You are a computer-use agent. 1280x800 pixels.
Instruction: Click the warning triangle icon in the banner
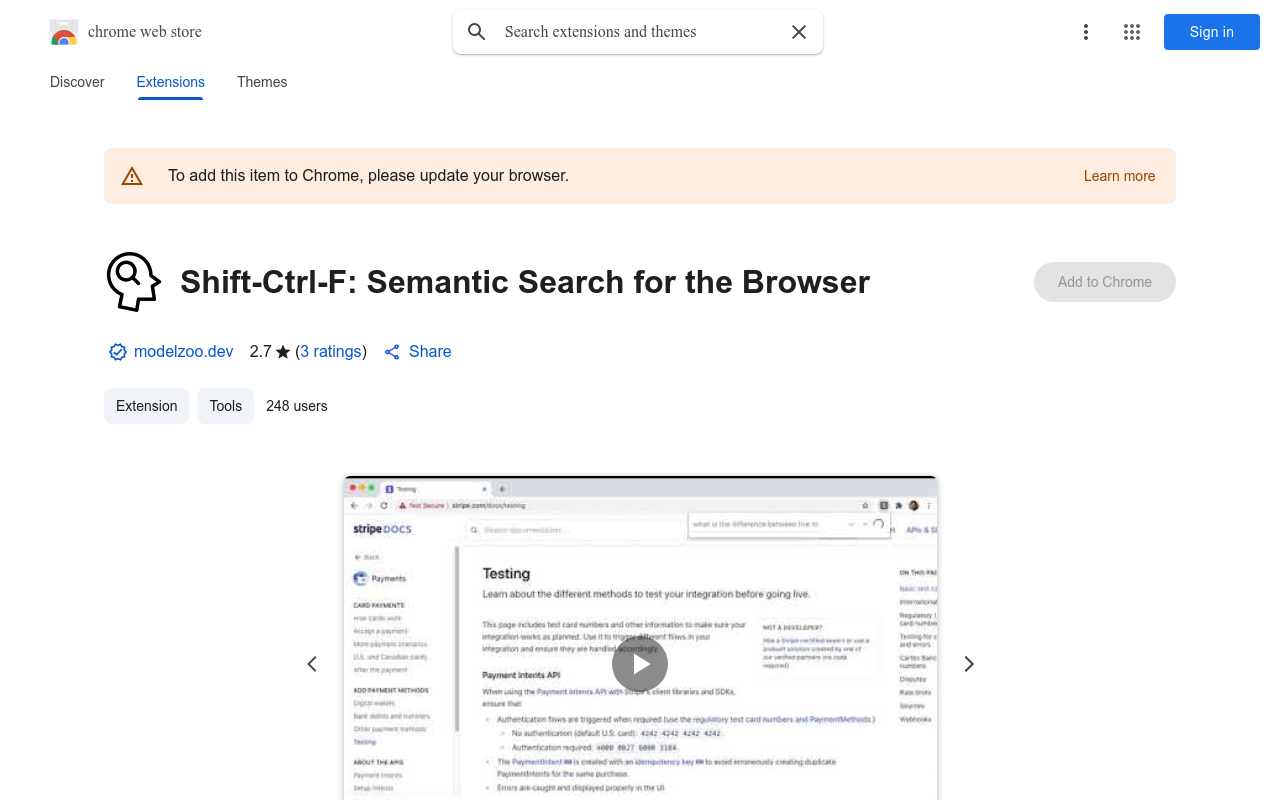(132, 175)
